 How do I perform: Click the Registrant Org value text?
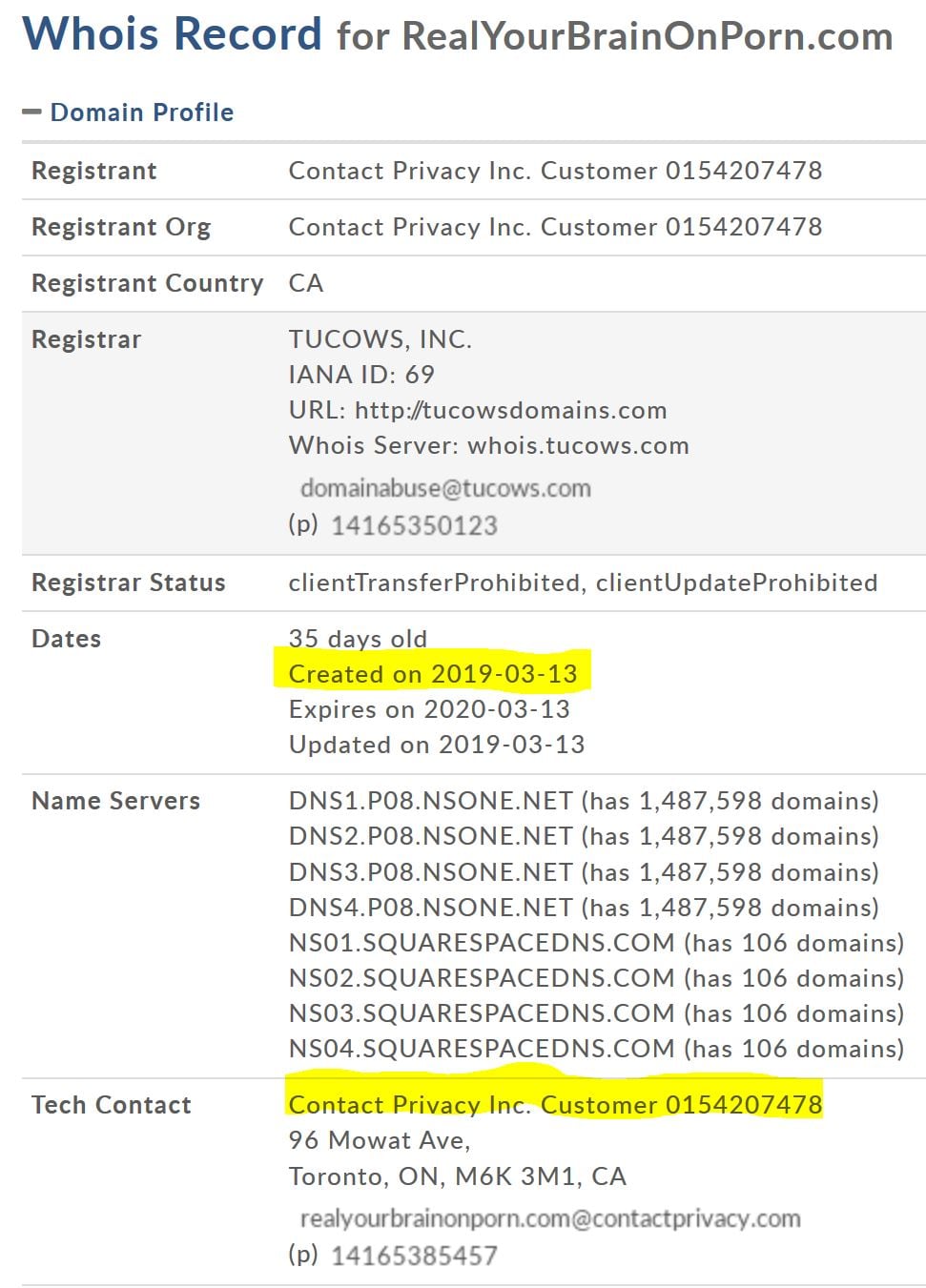(x=555, y=227)
